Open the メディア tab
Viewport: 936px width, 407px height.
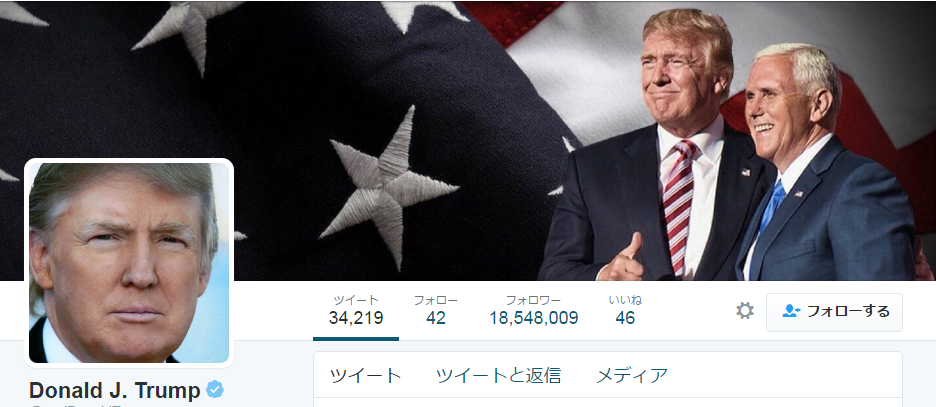632,375
